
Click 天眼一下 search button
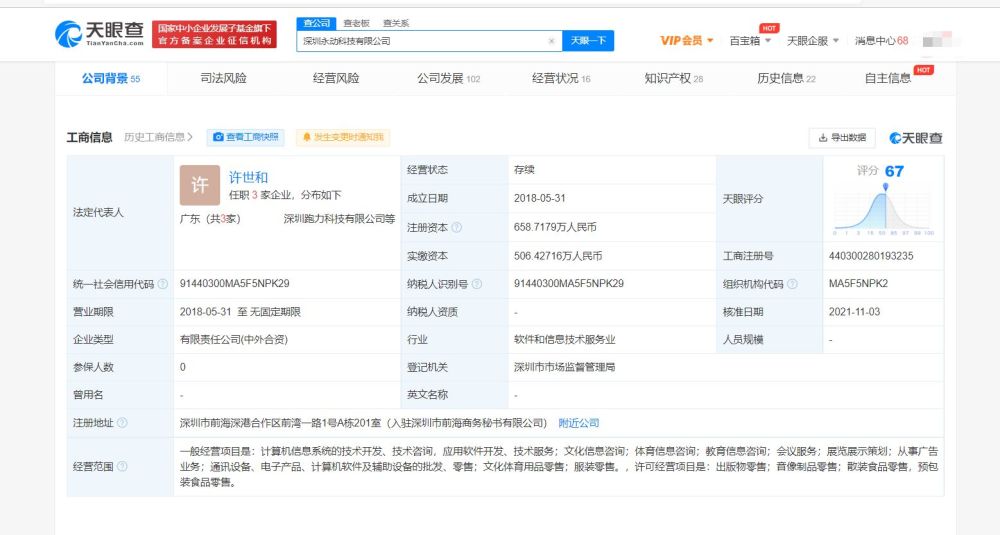588,41
